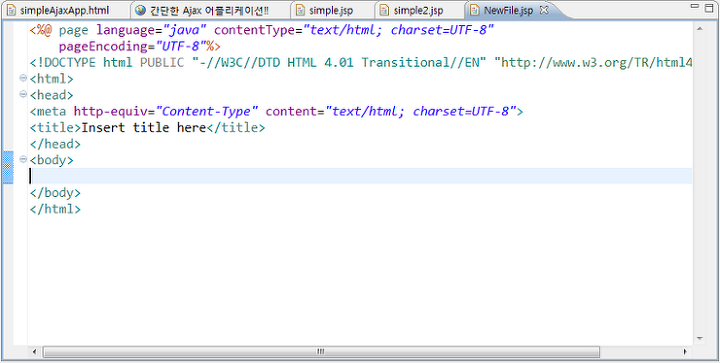Click the "http-equiv" attribute
Viewport: 720px width, 363px height.
(x=111, y=112)
